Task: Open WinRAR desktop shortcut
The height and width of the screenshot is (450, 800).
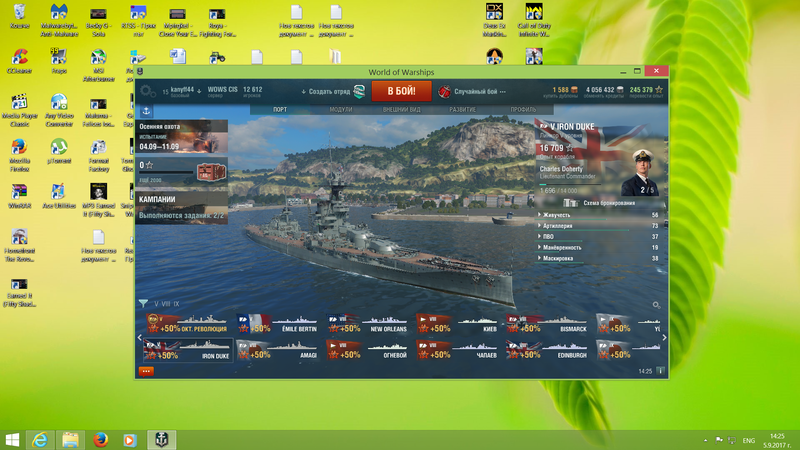Action: click(19, 196)
